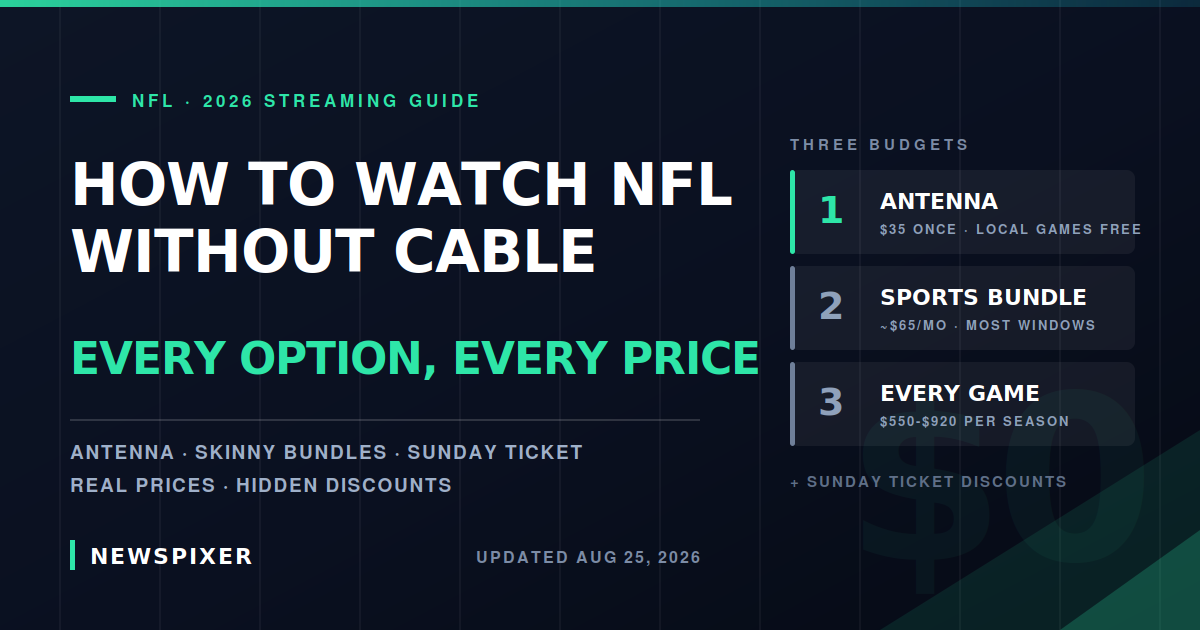1200x630 pixels.
Task: Click the green bar beside NEWSPIXER
Action: [x=73, y=555]
